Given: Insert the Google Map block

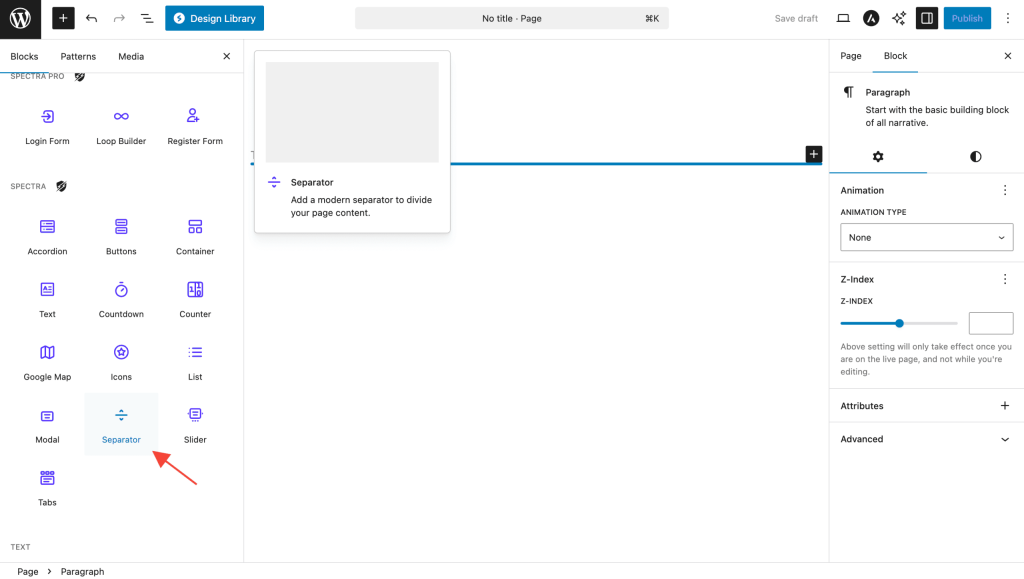Looking at the screenshot, I should (47, 361).
